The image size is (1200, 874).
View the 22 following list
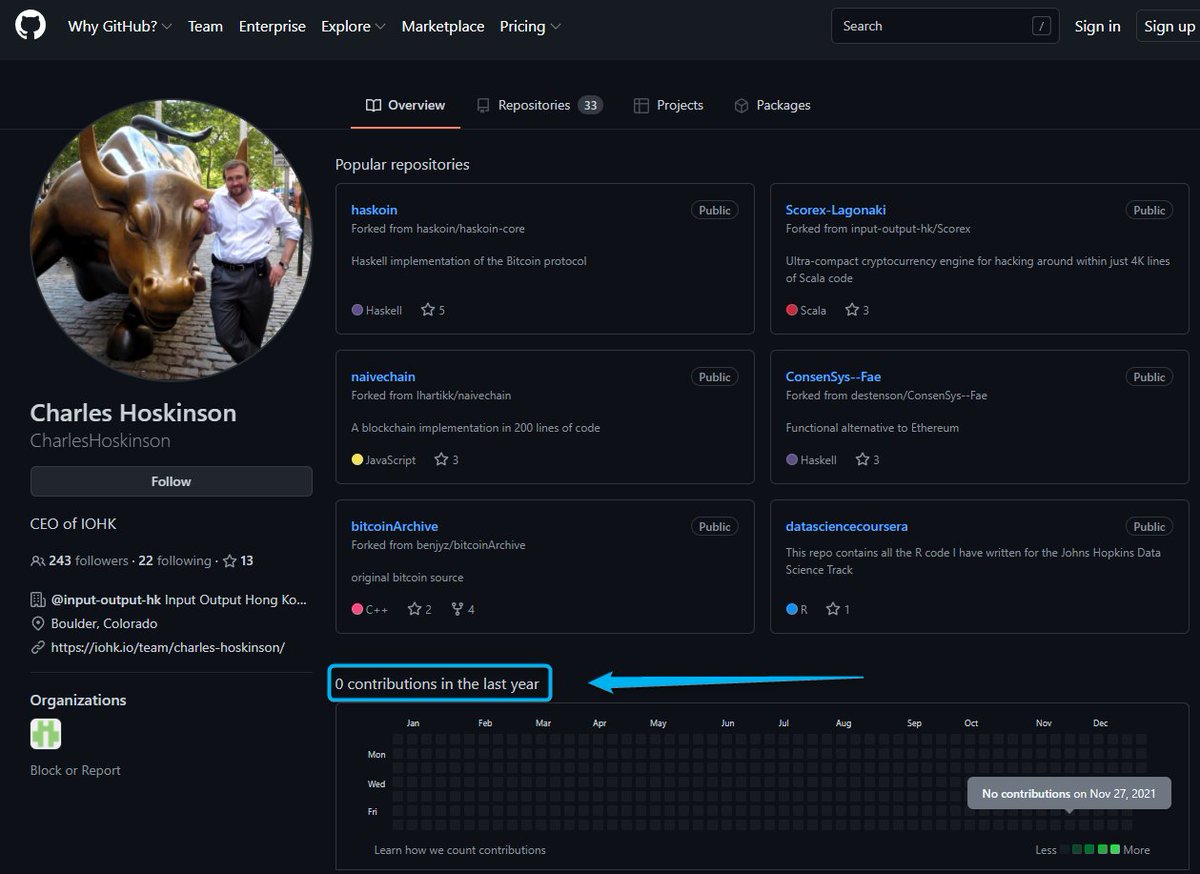[x=175, y=561]
